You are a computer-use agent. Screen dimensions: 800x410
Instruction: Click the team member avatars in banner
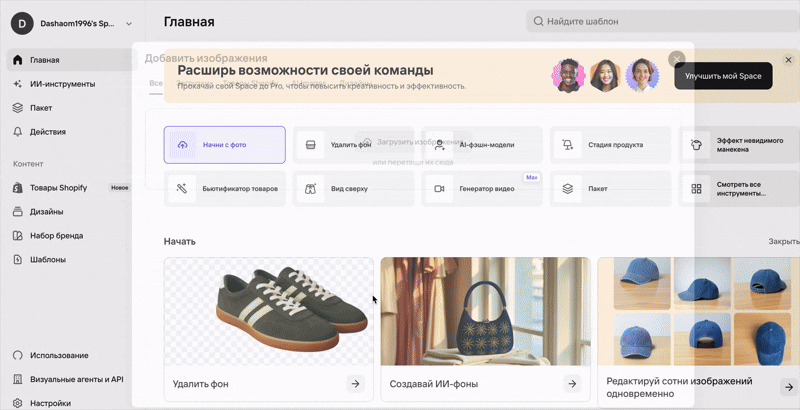coord(605,75)
